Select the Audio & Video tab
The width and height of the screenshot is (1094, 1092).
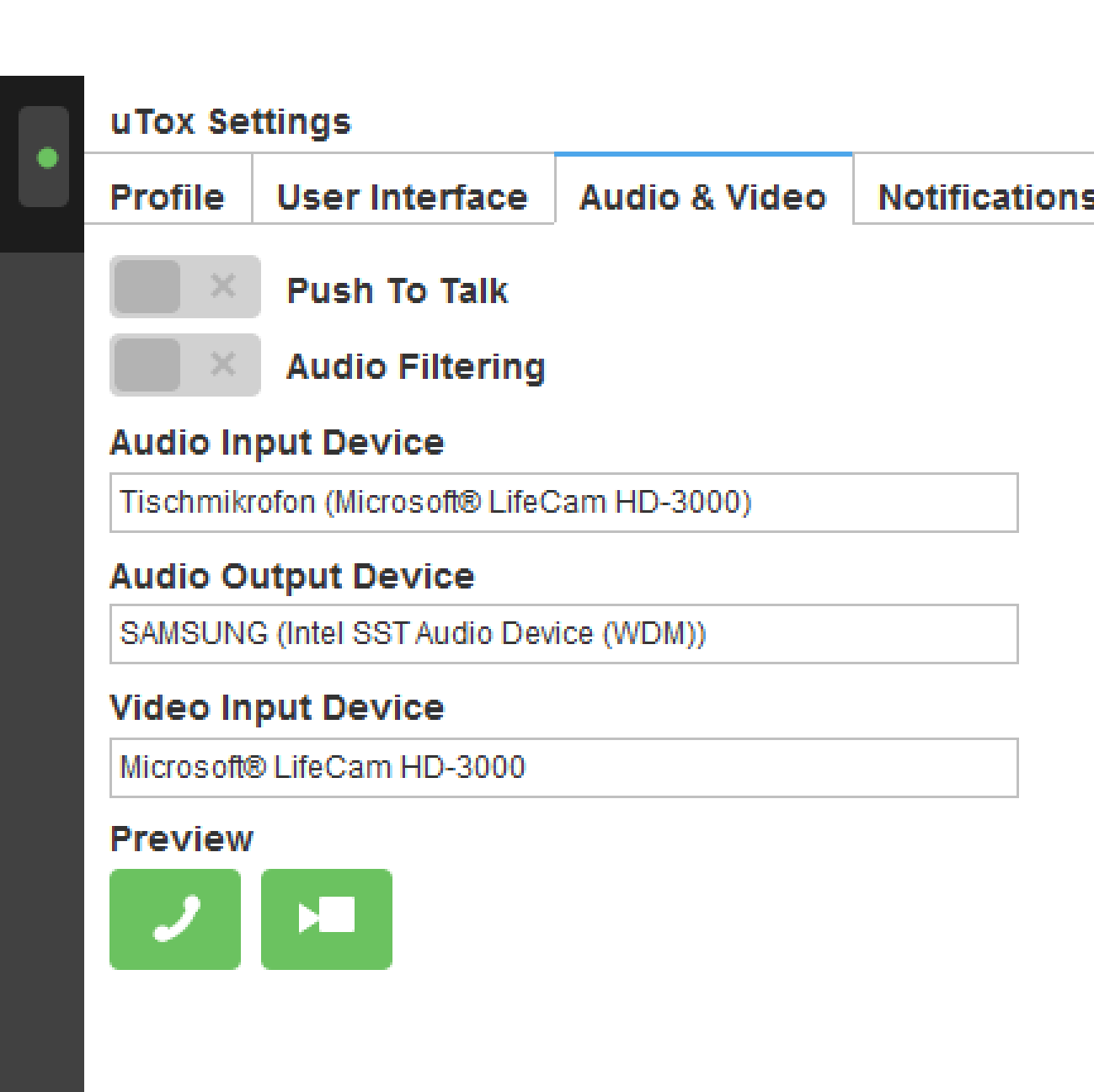pyautogui.click(x=703, y=198)
